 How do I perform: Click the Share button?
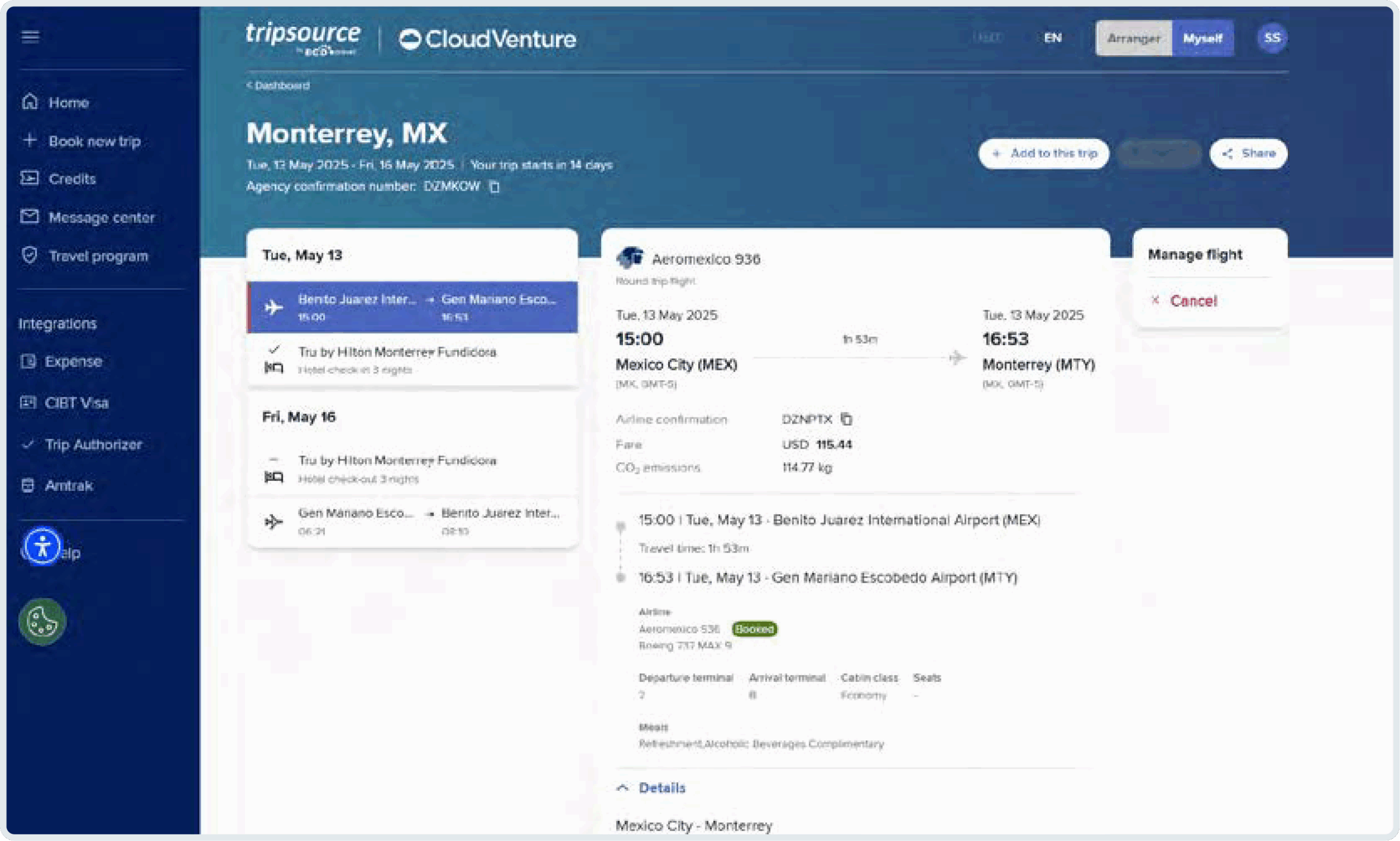[x=1249, y=154]
